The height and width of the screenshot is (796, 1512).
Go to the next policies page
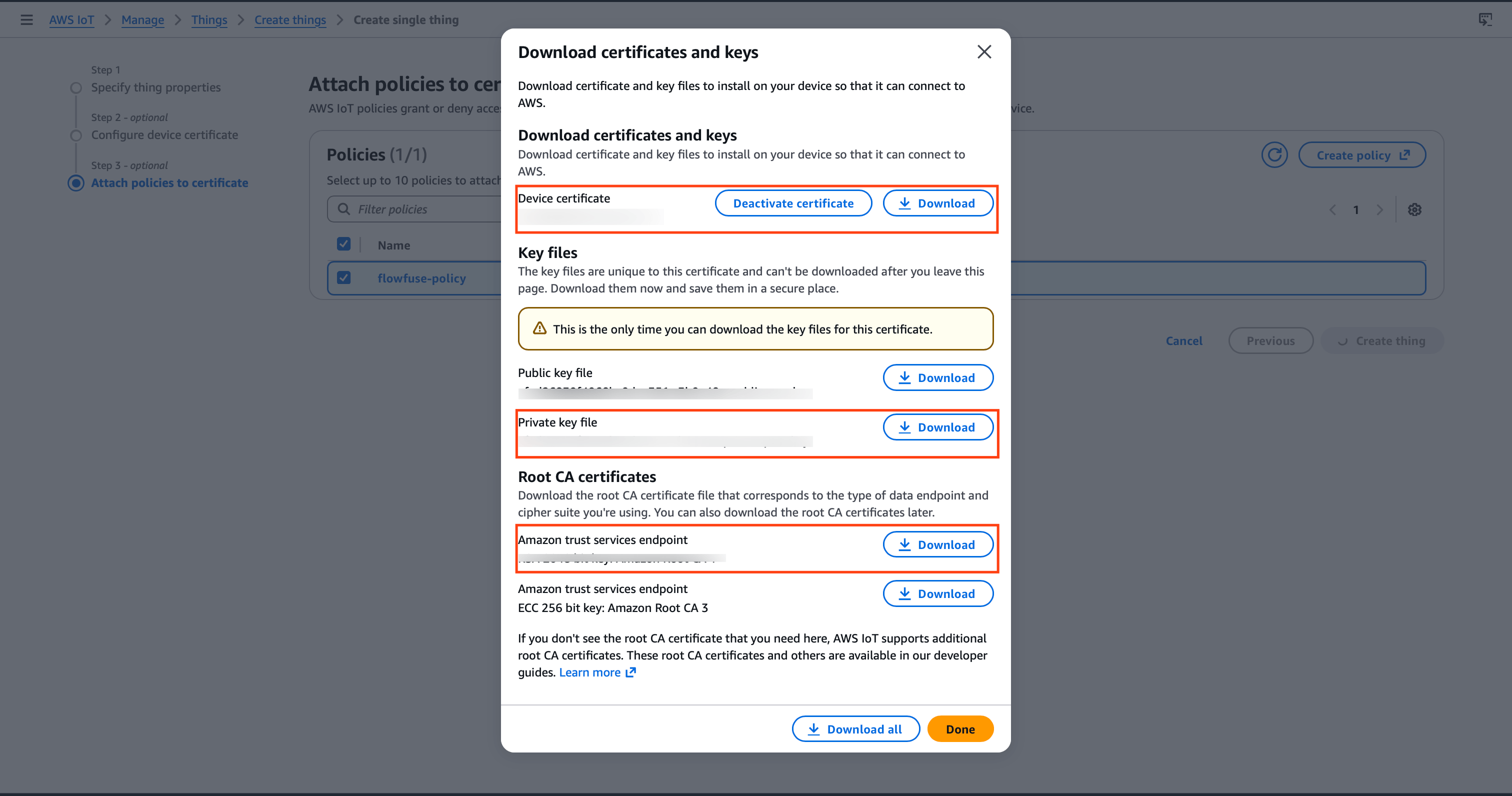(1379, 209)
